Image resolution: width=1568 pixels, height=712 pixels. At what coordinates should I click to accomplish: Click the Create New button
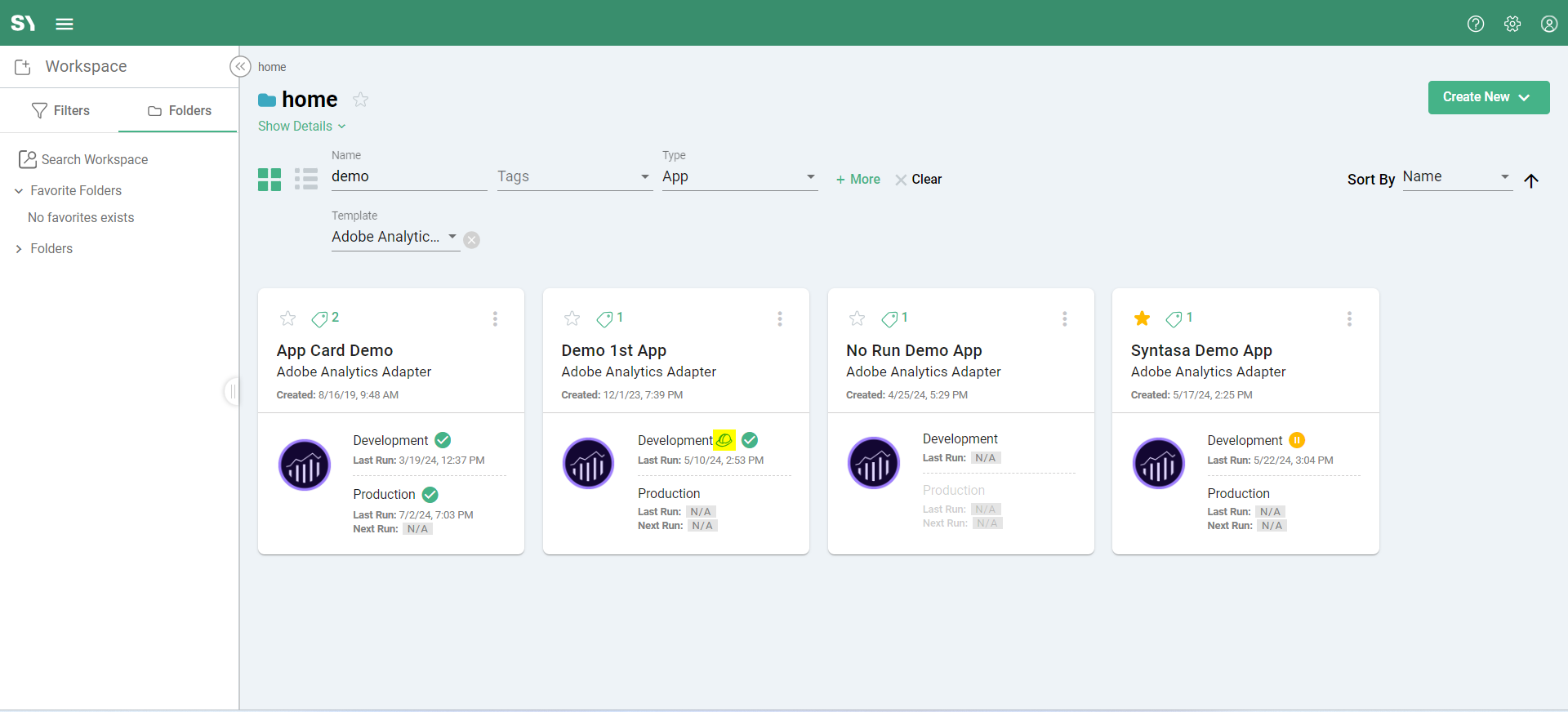(x=1488, y=97)
